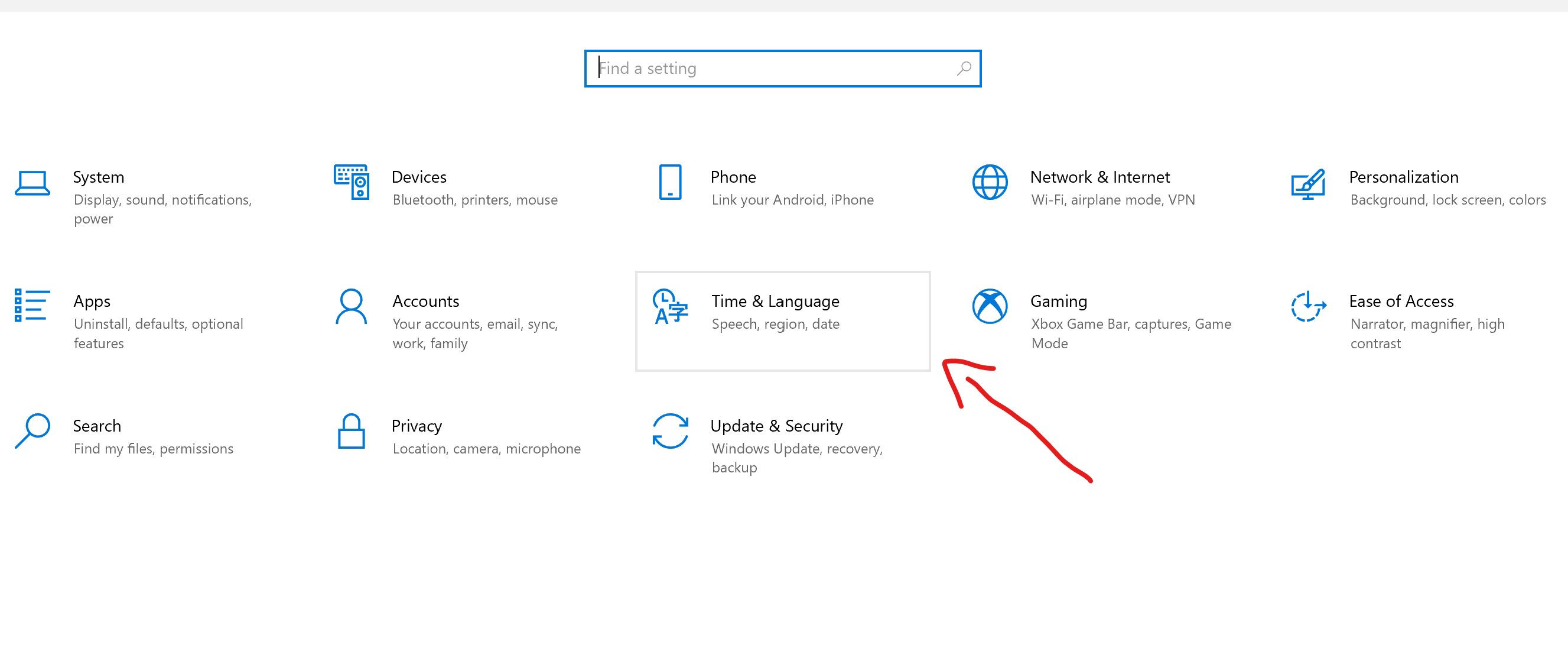Open the Devices settings title
This screenshot has height=661, width=1568.
tap(419, 177)
